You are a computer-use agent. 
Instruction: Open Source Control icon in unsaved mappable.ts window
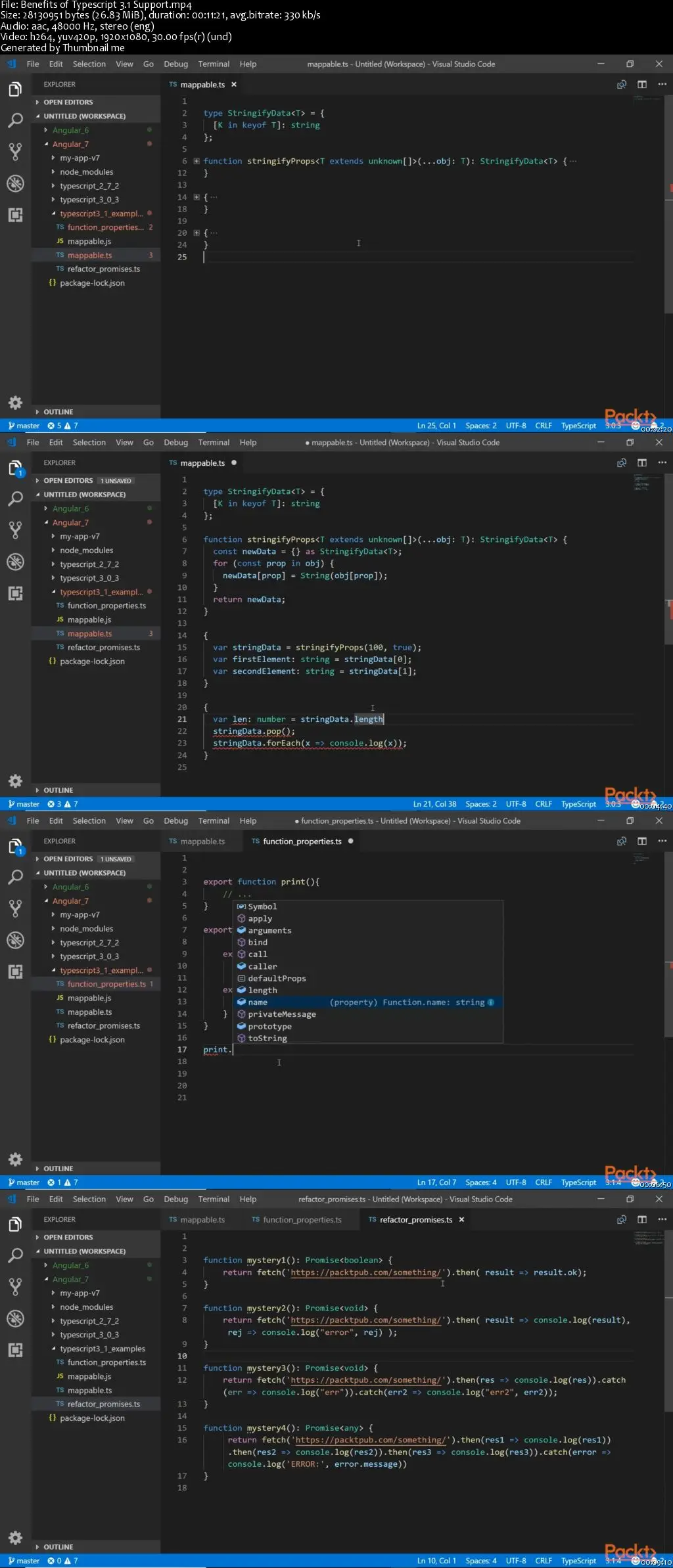point(15,530)
